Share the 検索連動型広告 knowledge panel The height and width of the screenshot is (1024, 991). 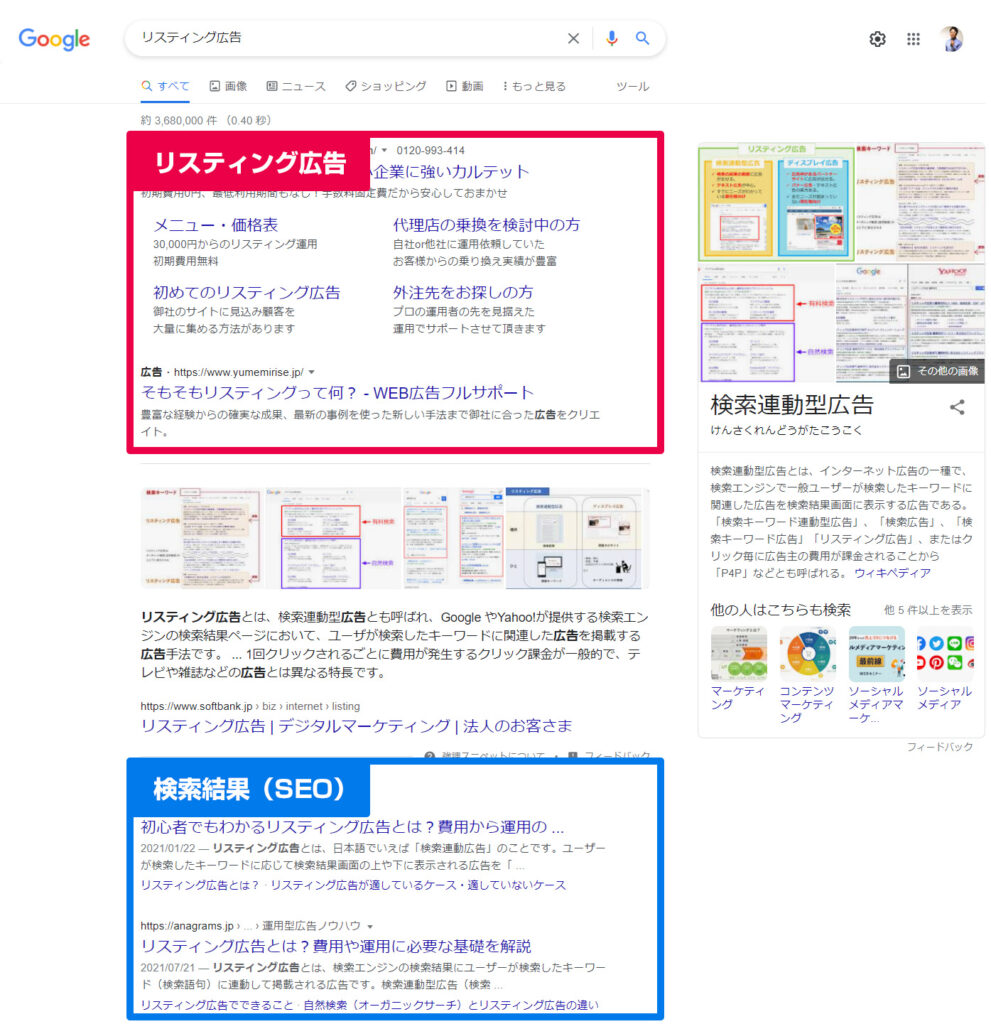click(957, 408)
